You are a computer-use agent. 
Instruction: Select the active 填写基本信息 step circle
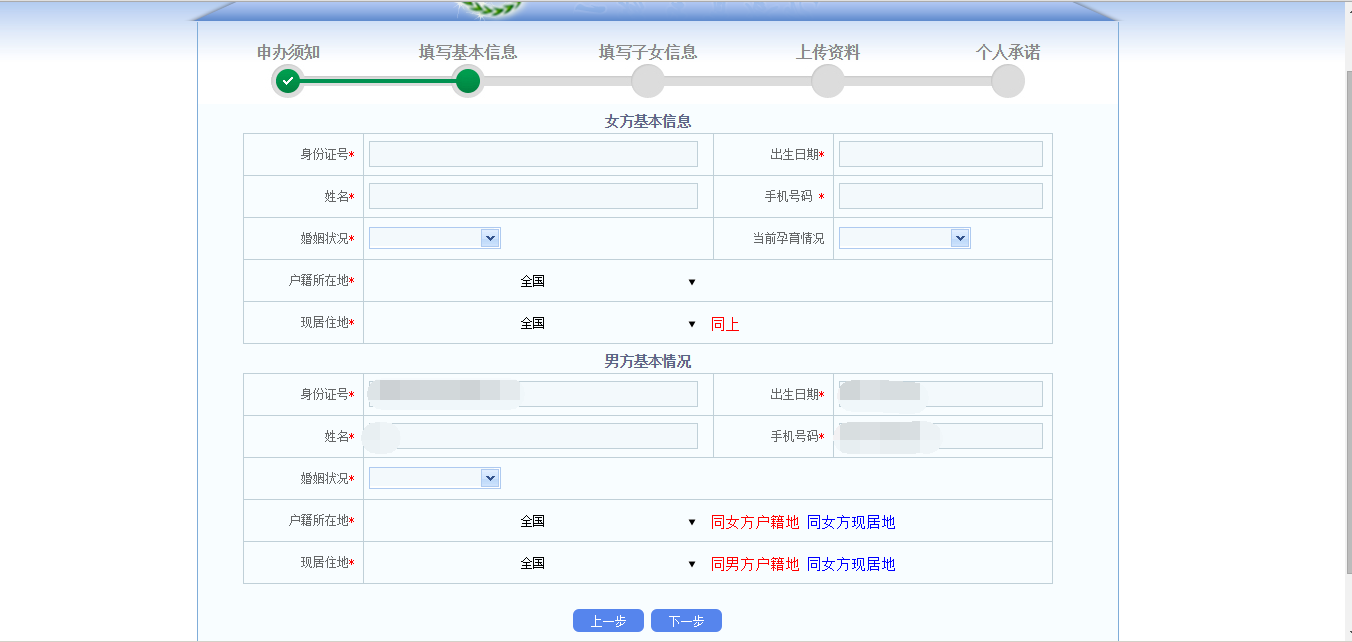point(467,80)
